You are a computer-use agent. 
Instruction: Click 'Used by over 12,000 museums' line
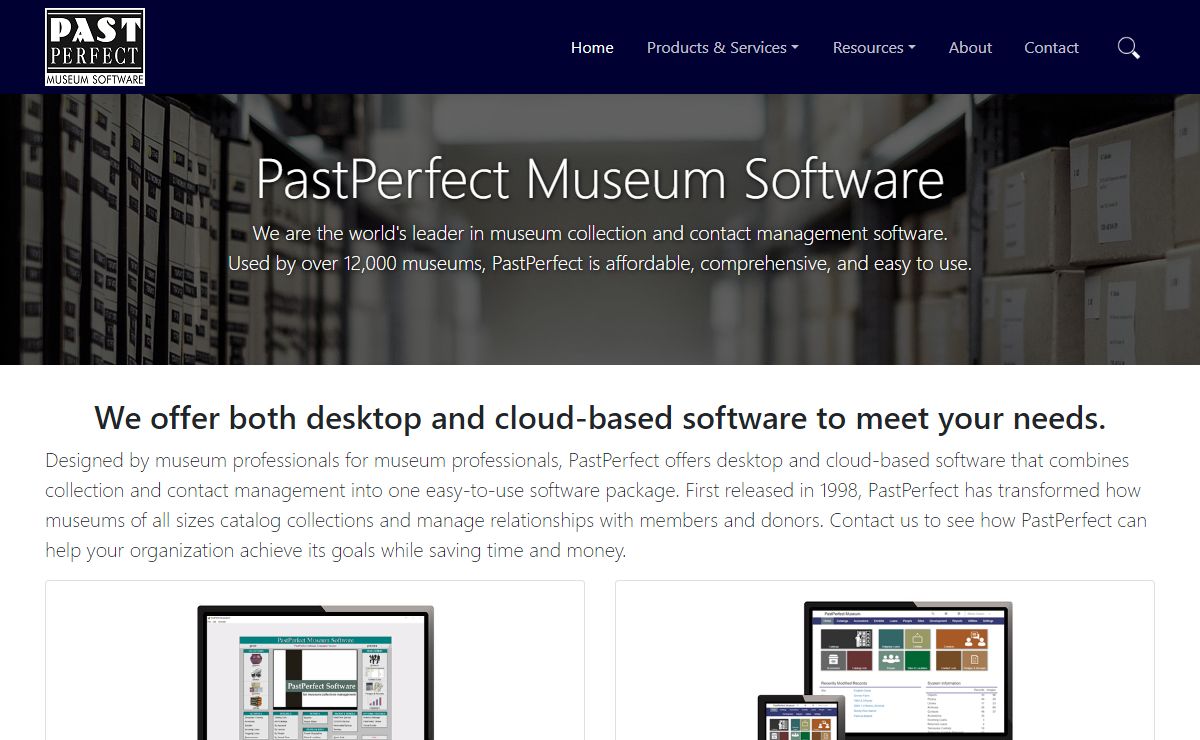(x=600, y=264)
